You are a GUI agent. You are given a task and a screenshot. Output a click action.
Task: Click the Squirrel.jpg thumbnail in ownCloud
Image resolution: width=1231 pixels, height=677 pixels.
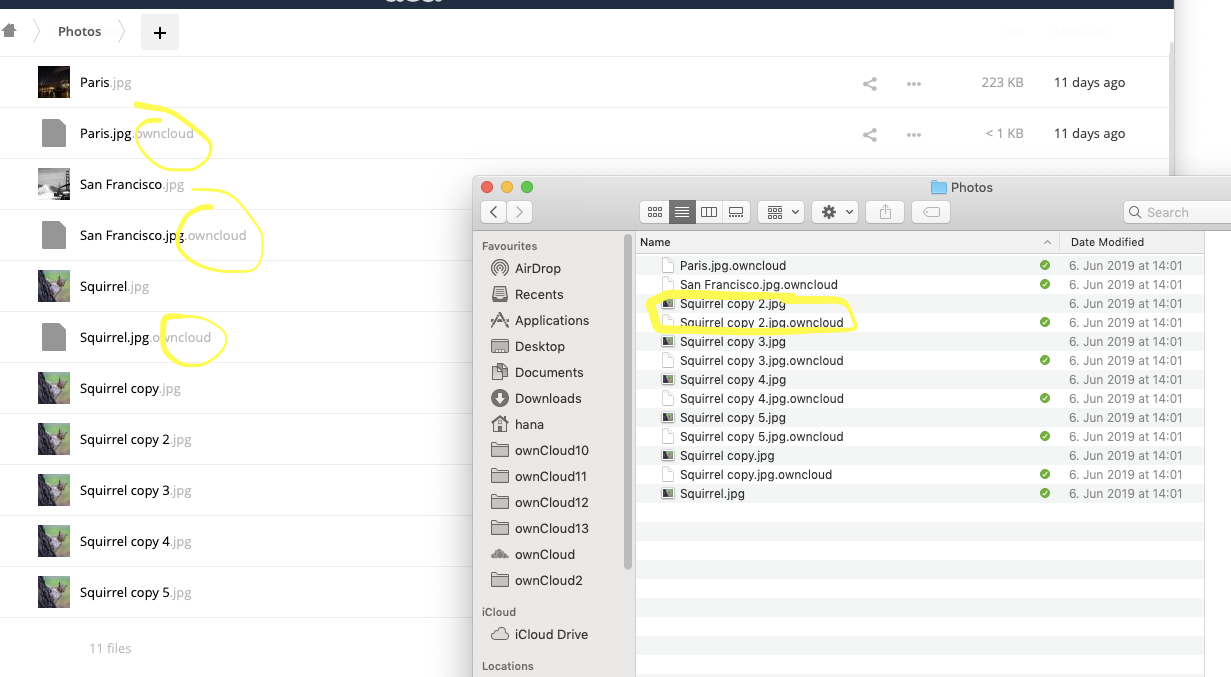[54, 286]
